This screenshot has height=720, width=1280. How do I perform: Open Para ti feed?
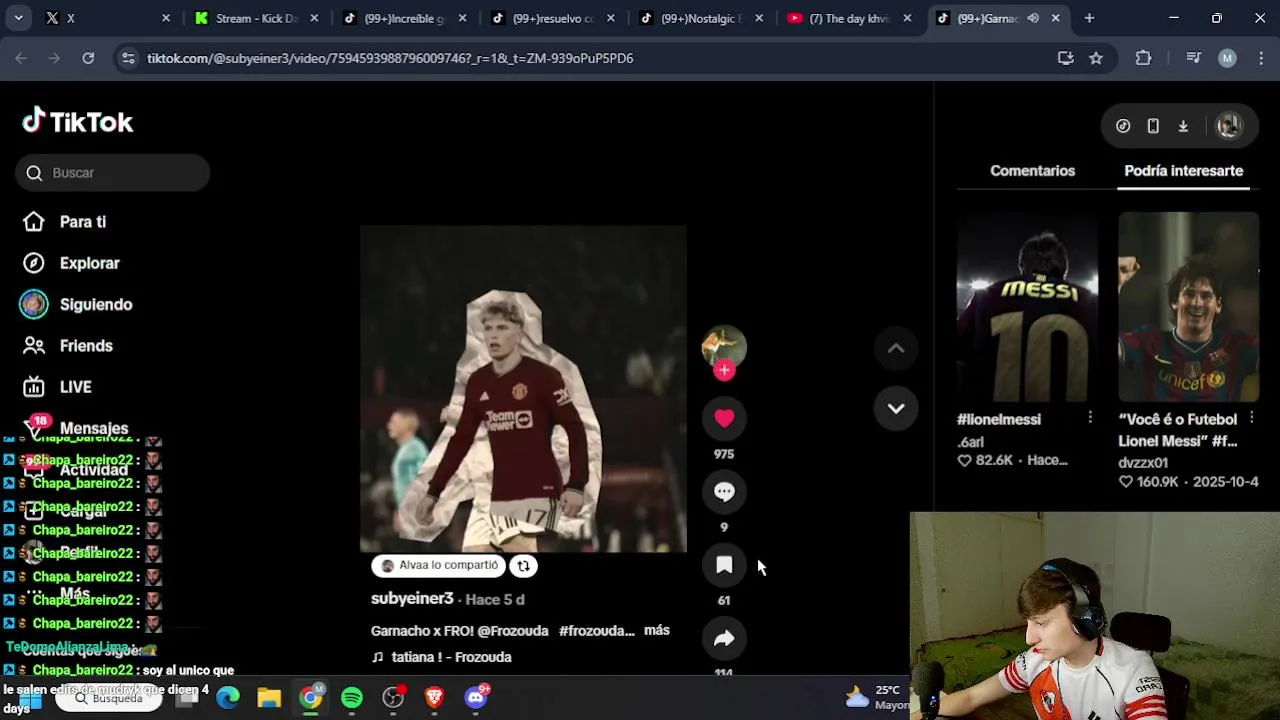[83, 222]
